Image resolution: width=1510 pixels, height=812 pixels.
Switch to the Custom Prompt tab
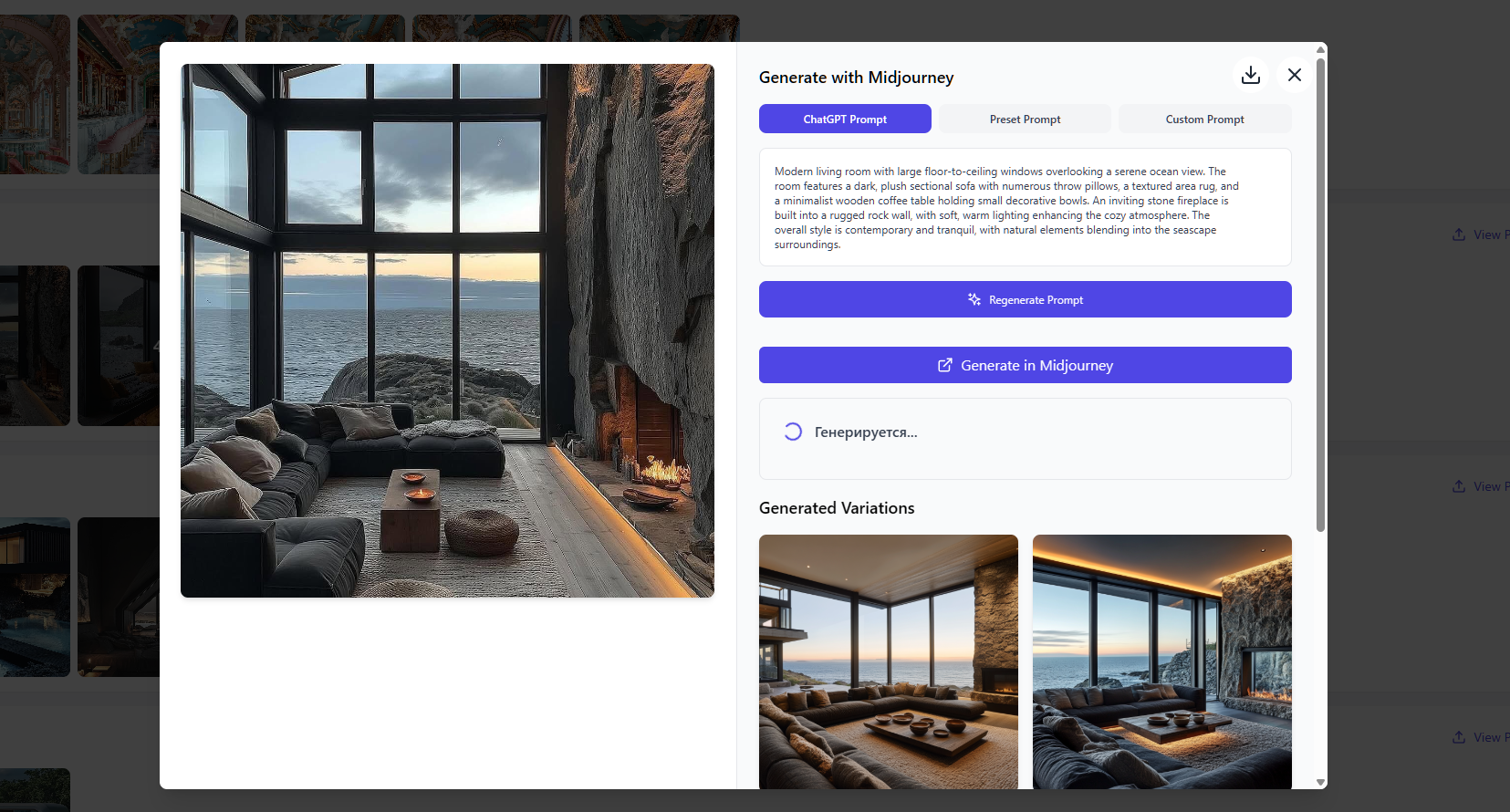click(x=1204, y=119)
